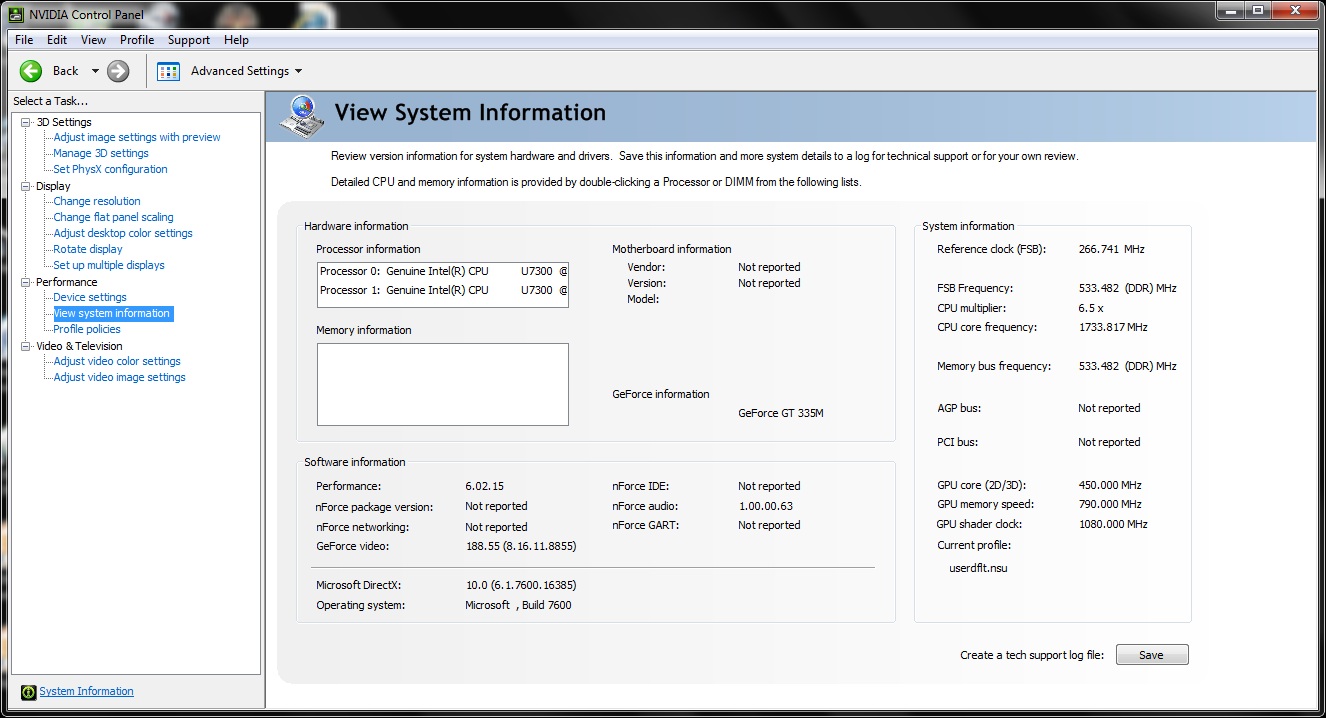This screenshot has width=1326, height=718.
Task: Open Change flat panel scaling
Action: pyautogui.click(x=113, y=217)
